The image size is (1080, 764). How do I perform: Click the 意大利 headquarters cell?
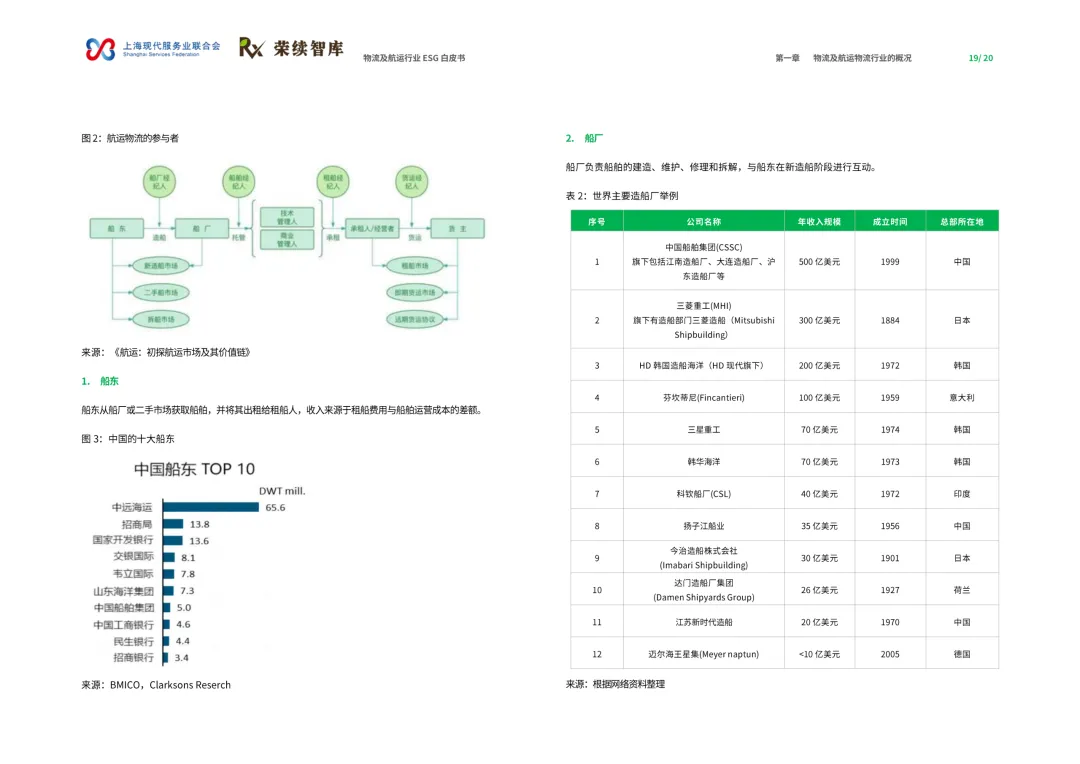[962, 398]
